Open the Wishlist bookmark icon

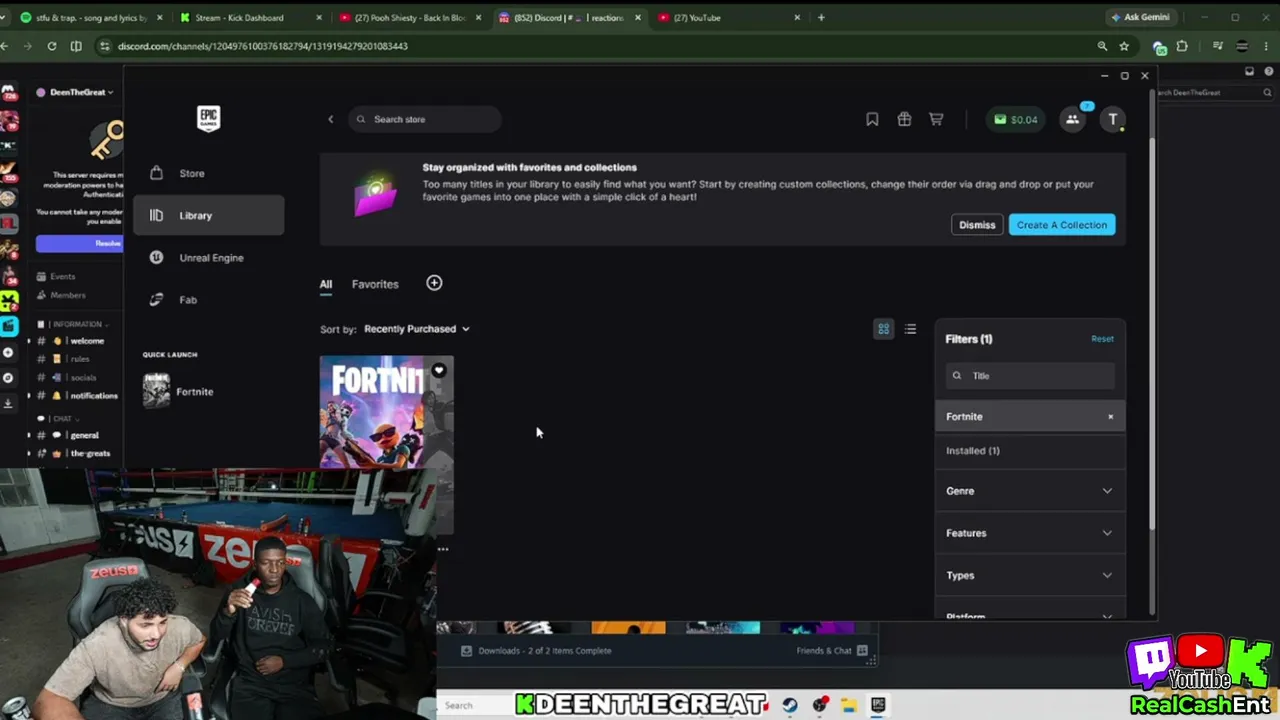872,119
